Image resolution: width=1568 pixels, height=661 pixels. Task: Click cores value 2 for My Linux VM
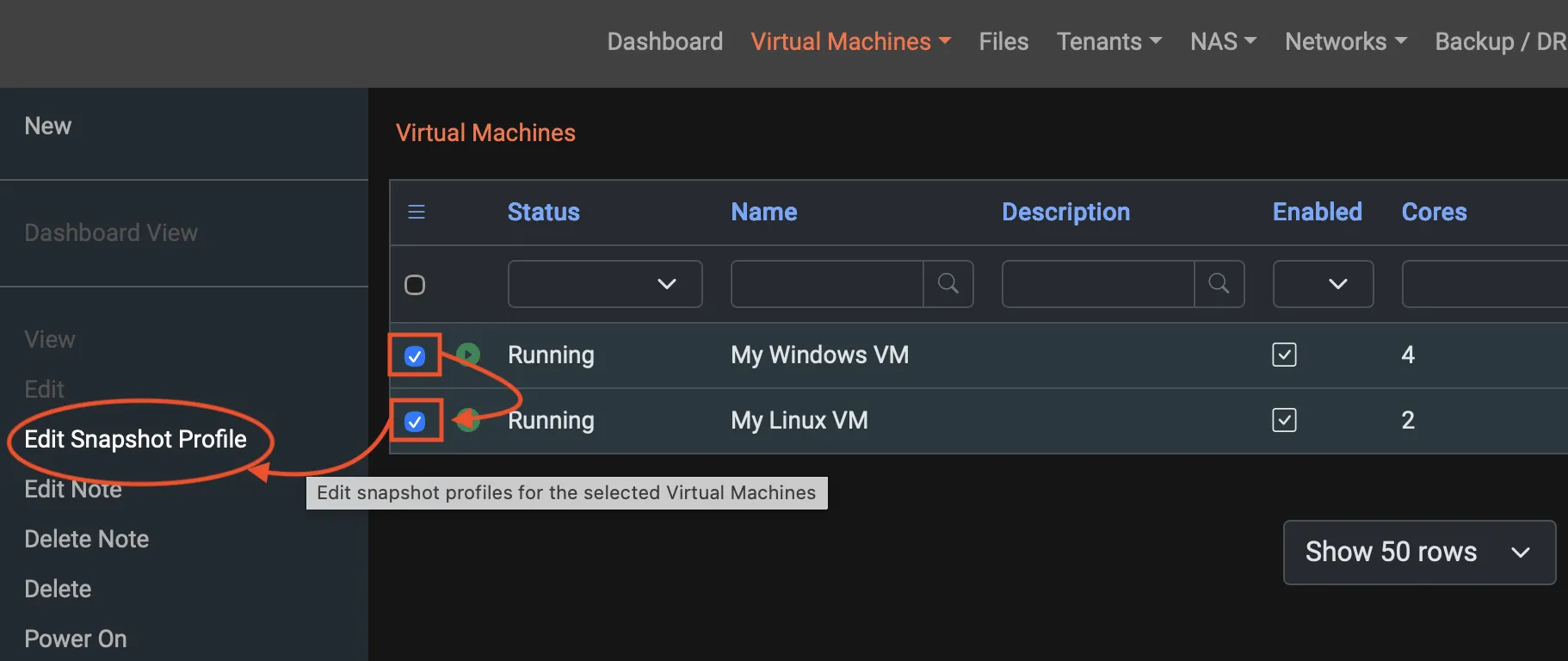tap(1408, 420)
